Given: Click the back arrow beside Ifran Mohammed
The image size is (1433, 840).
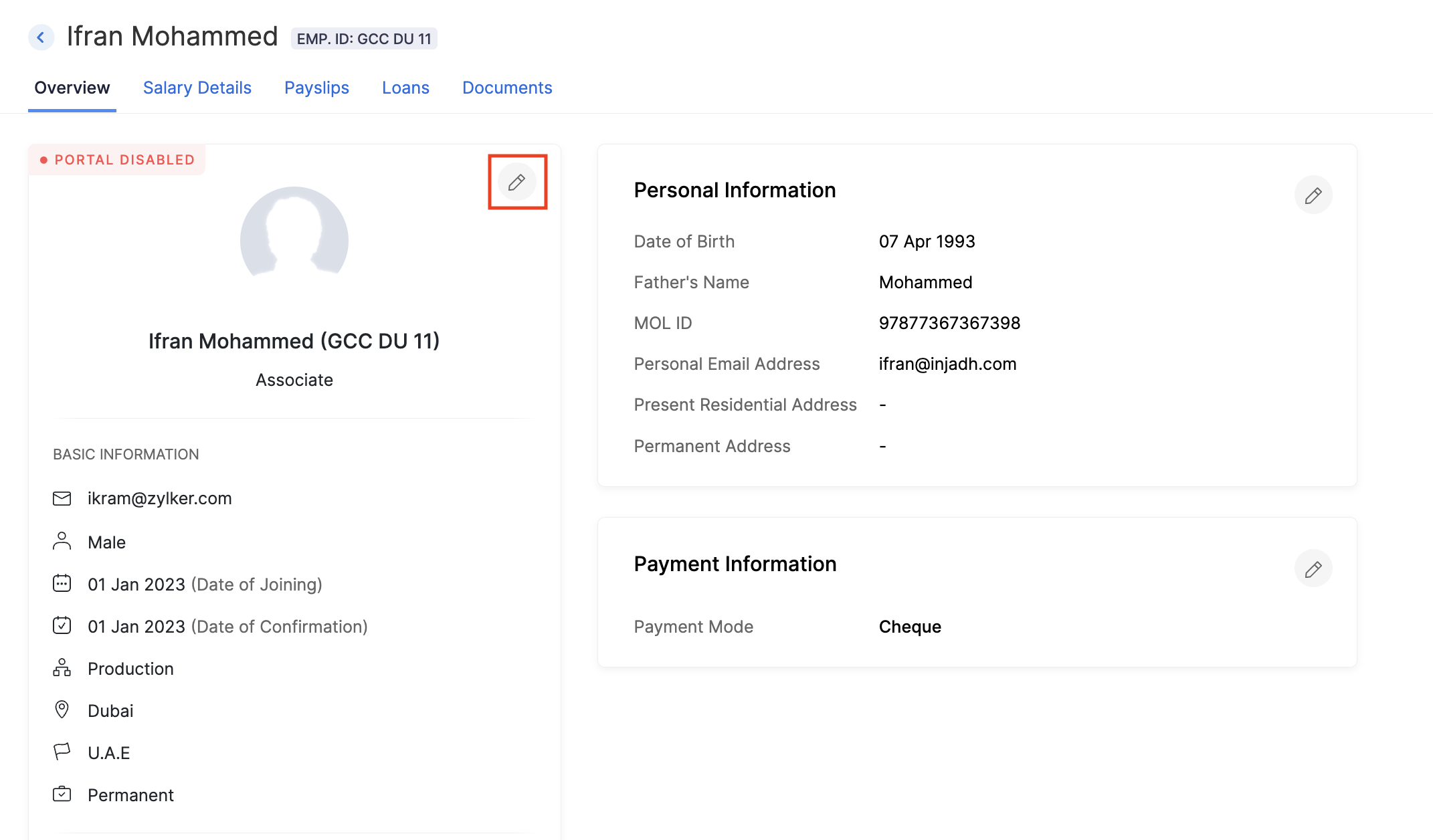Looking at the screenshot, I should 41,37.
